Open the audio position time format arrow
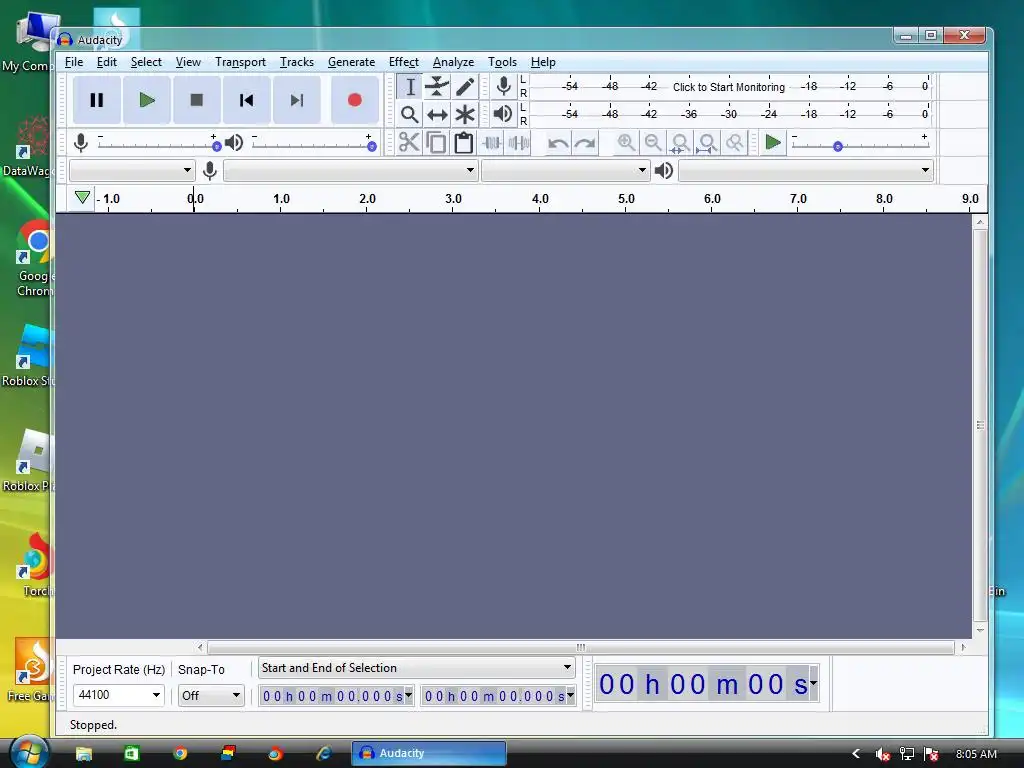The height and width of the screenshot is (768, 1024). (814, 684)
